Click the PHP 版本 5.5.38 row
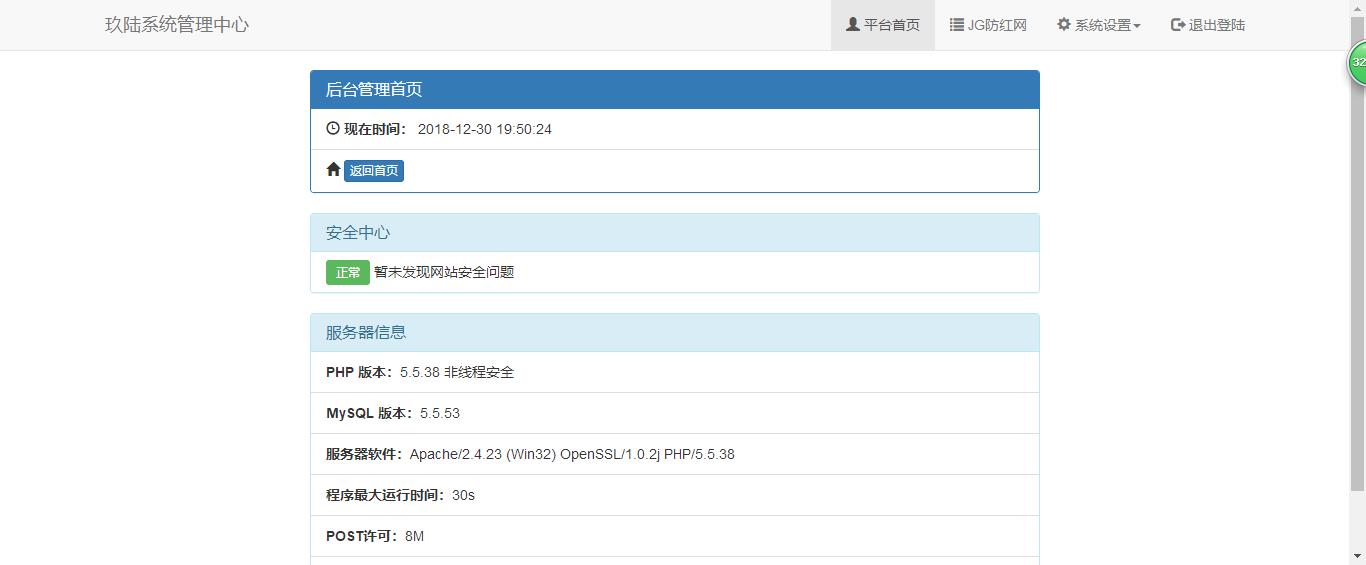Viewport: 1366px width, 565px height. pos(675,372)
